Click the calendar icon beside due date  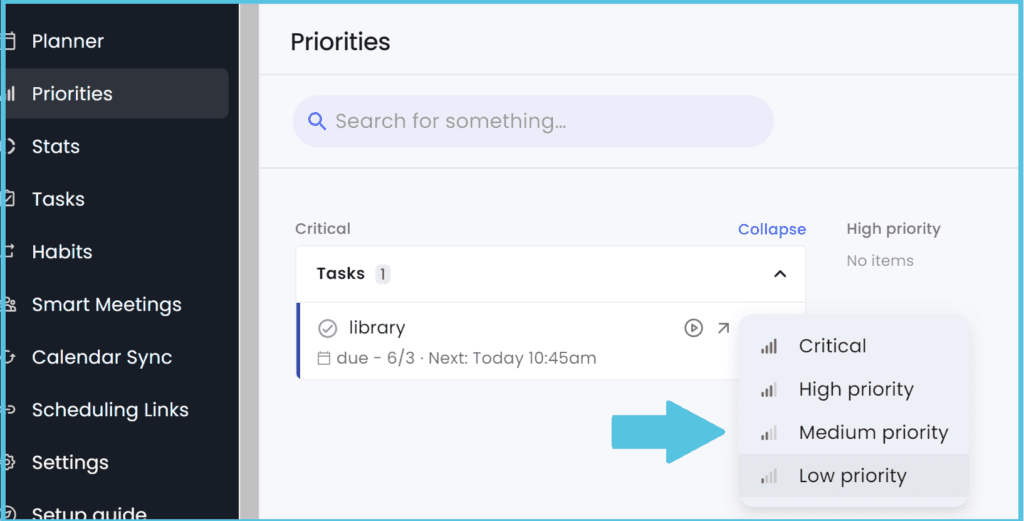323,358
